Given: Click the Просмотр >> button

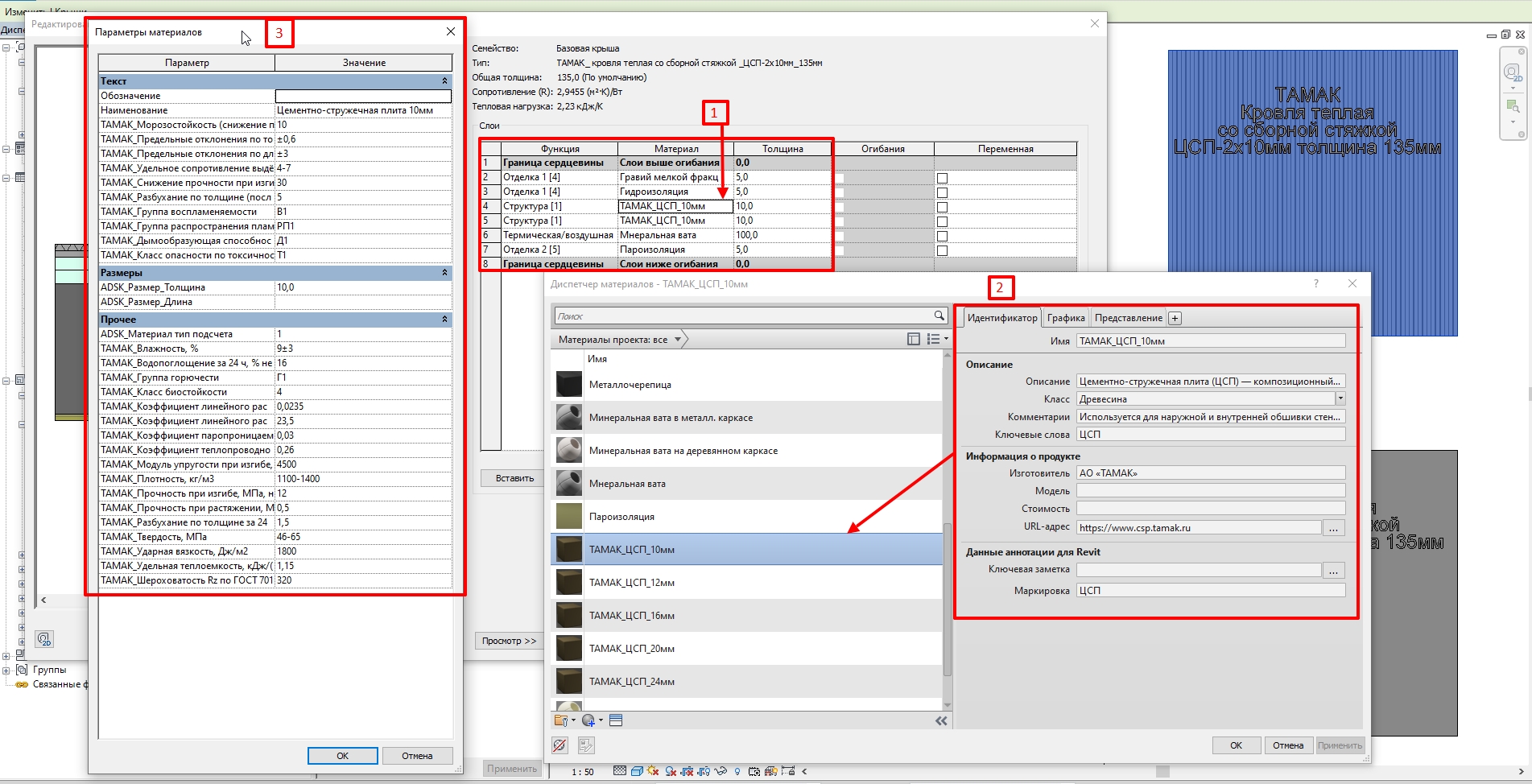Looking at the screenshot, I should 509,641.
